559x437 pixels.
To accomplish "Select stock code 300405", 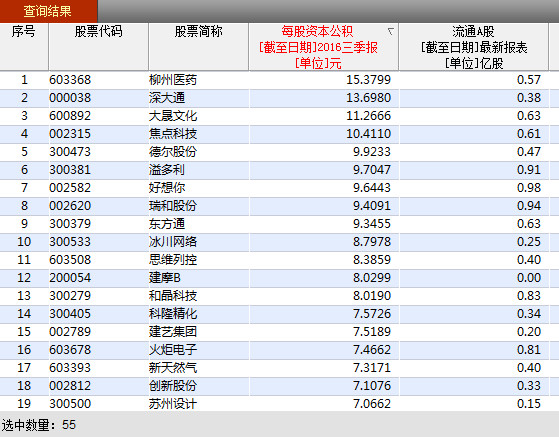I will pyautogui.click(x=70, y=314).
